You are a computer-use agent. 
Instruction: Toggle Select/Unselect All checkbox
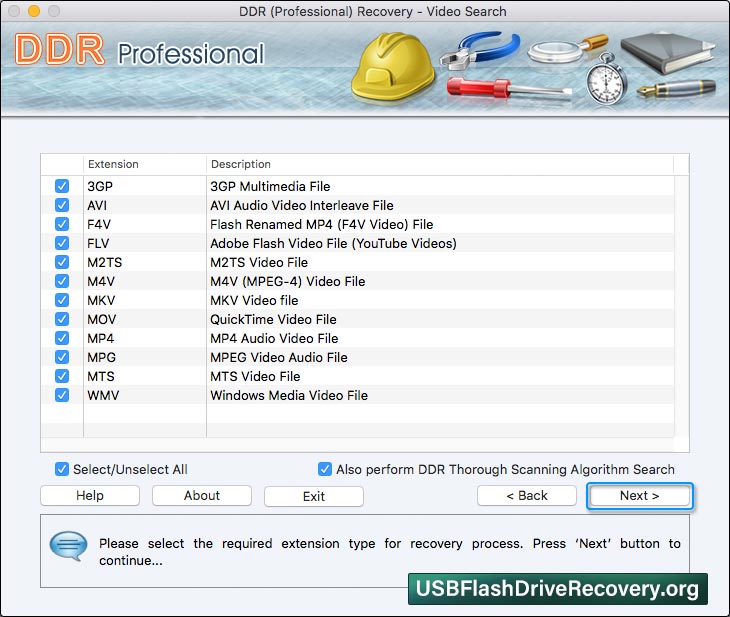click(61, 469)
